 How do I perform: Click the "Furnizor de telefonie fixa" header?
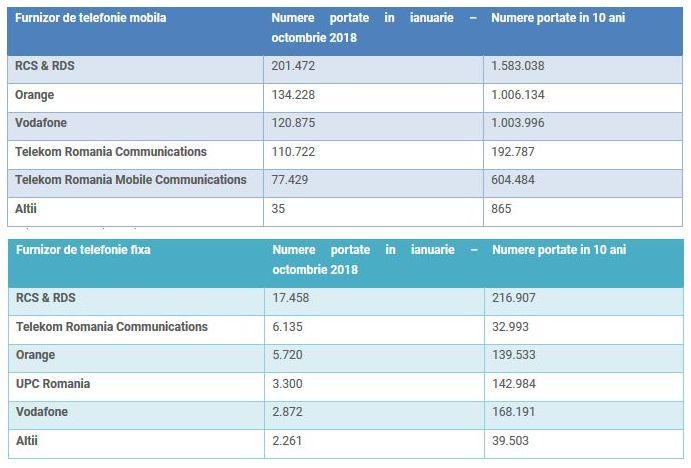[x=83, y=250]
